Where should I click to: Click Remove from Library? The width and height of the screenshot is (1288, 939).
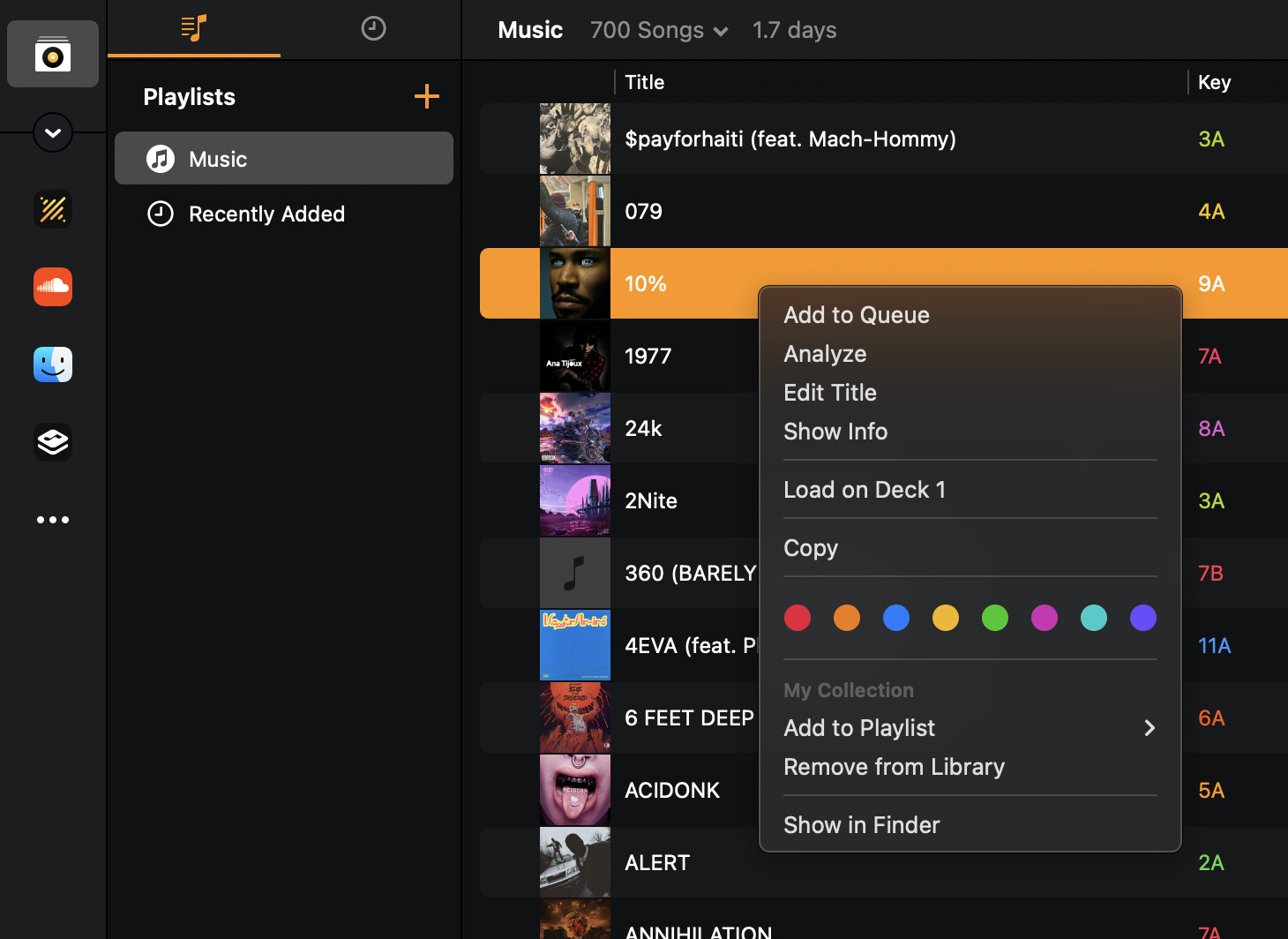point(894,767)
